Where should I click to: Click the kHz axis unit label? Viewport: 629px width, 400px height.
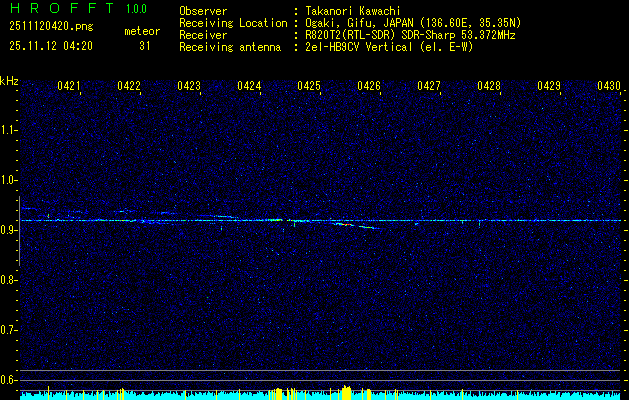click(x=9, y=81)
